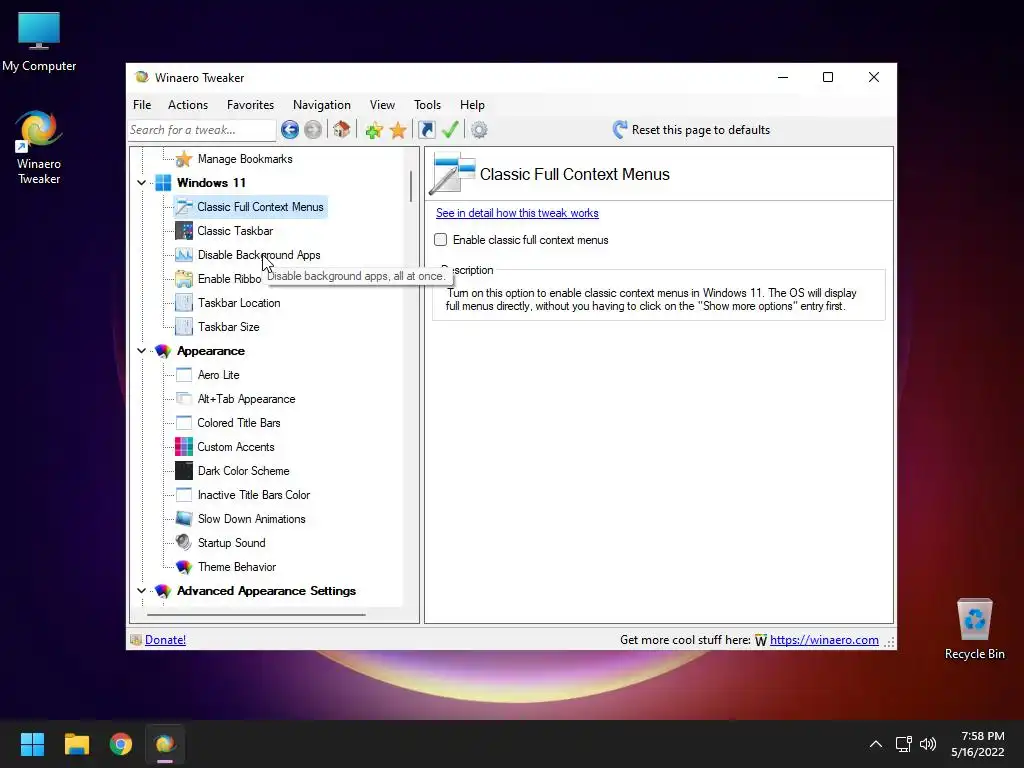Viewport: 1024px width, 768px height.
Task: Open the volume speaker tray icon
Action: (928, 744)
